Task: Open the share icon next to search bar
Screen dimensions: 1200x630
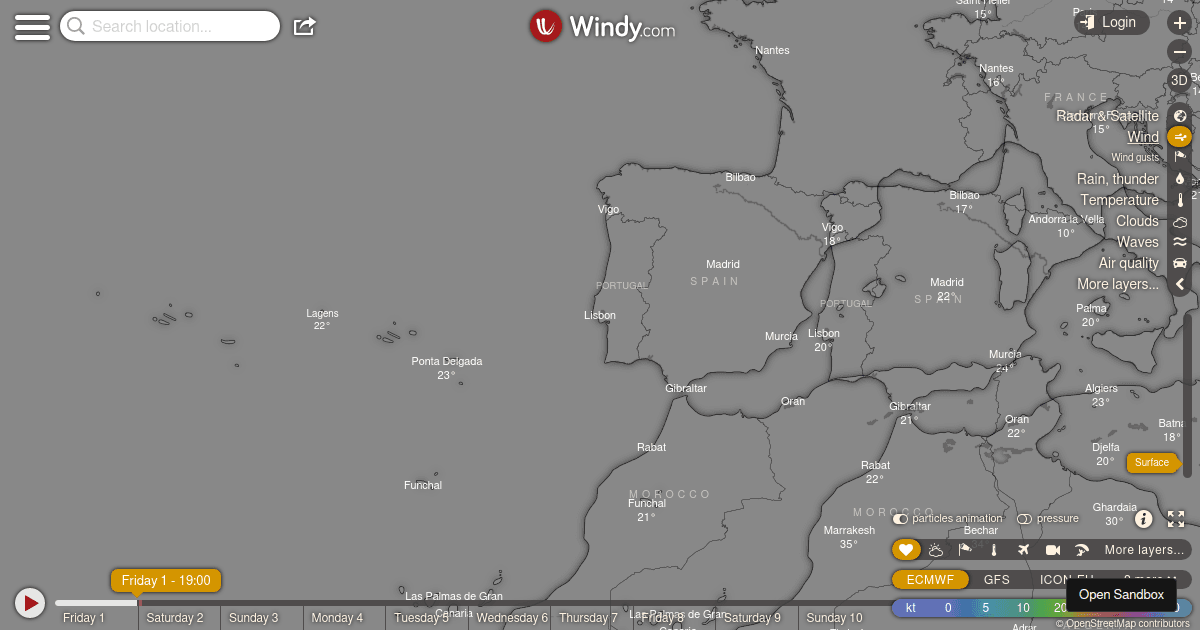Action: point(303,26)
